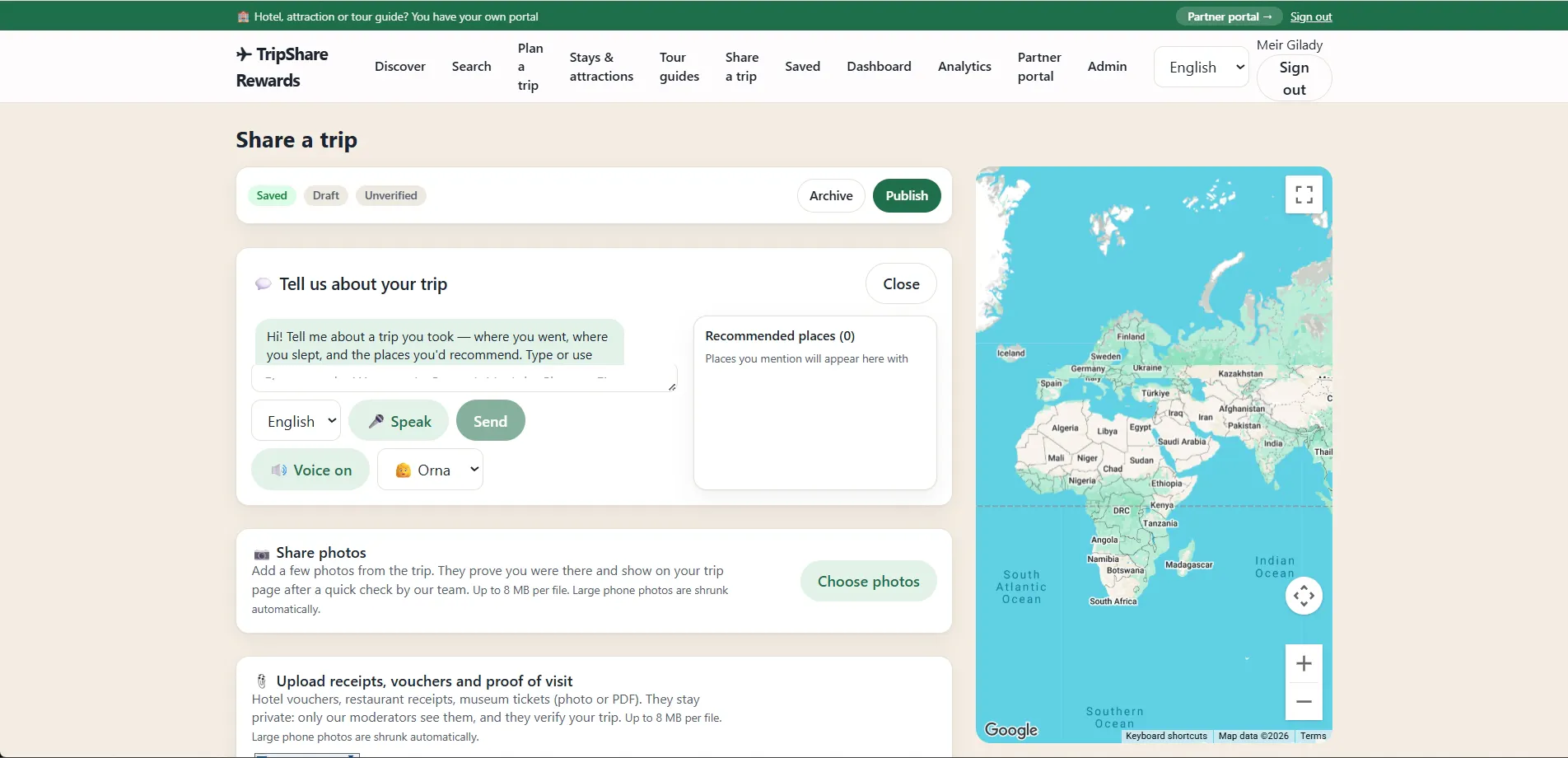Open Tour guides page

coord(679,67)
